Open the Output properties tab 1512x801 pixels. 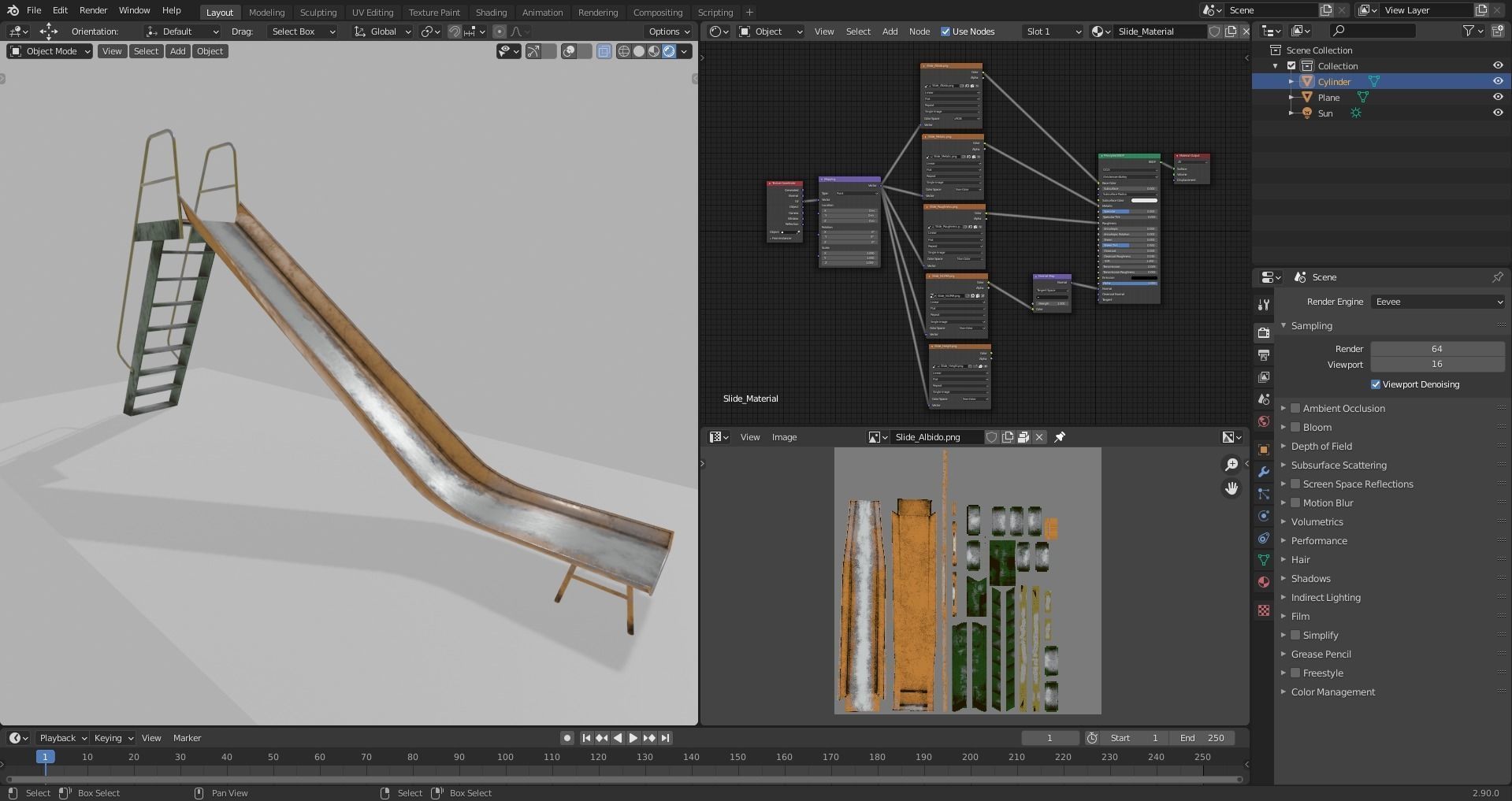coord(1264,355)
